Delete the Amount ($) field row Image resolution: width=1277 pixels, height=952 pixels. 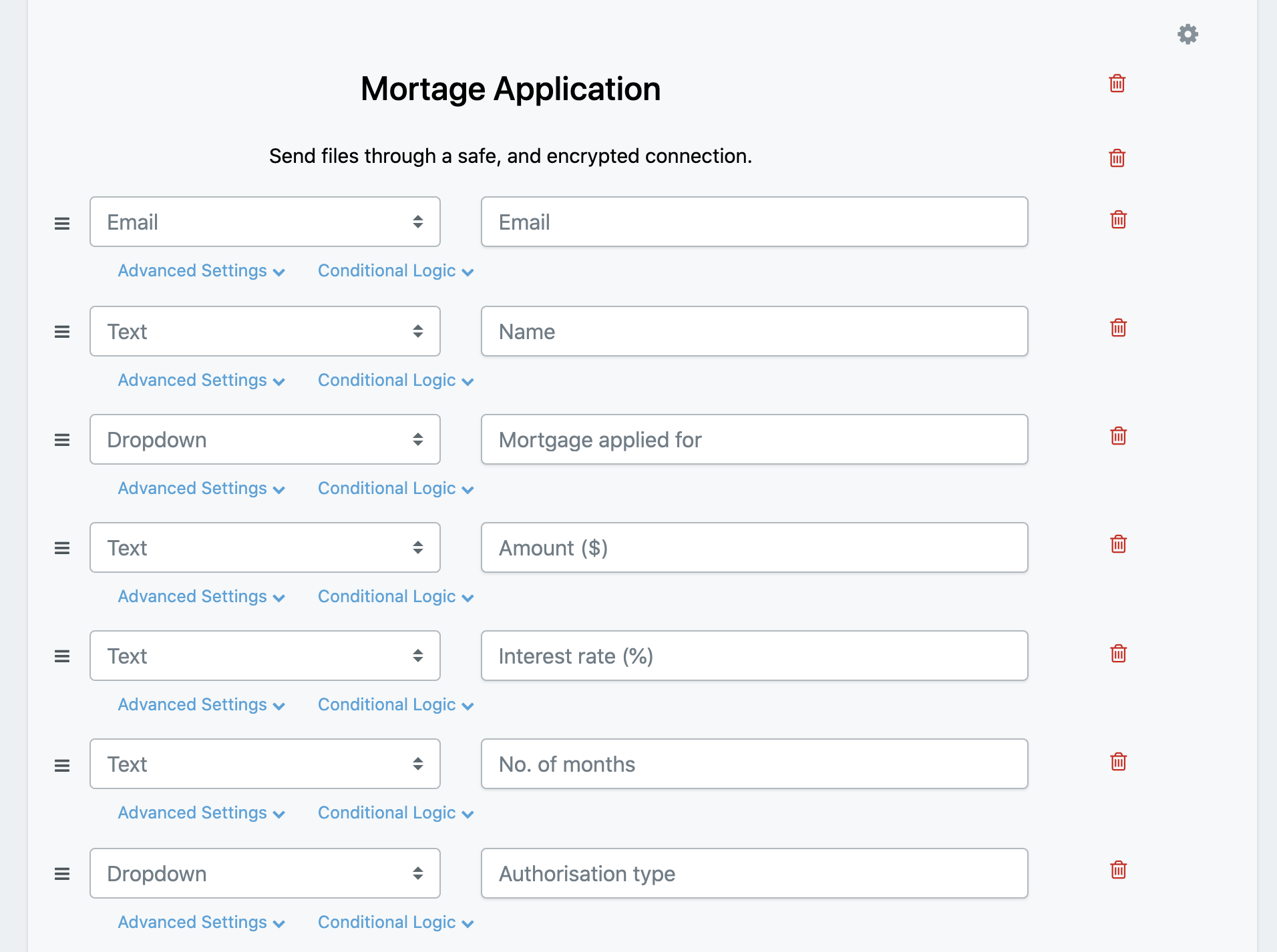click(x=1119, y=544)
